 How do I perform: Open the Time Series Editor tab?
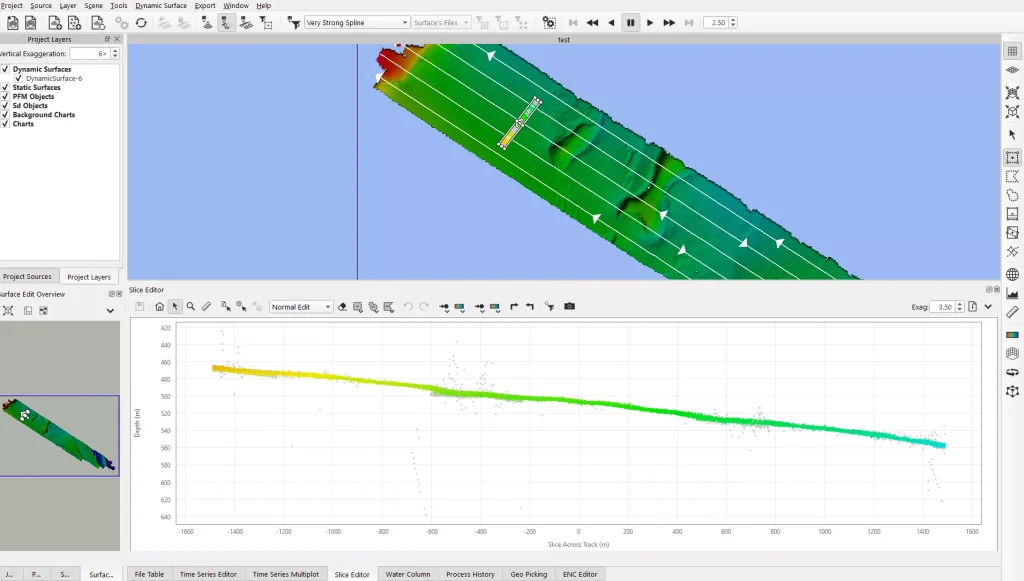point(208,574)
